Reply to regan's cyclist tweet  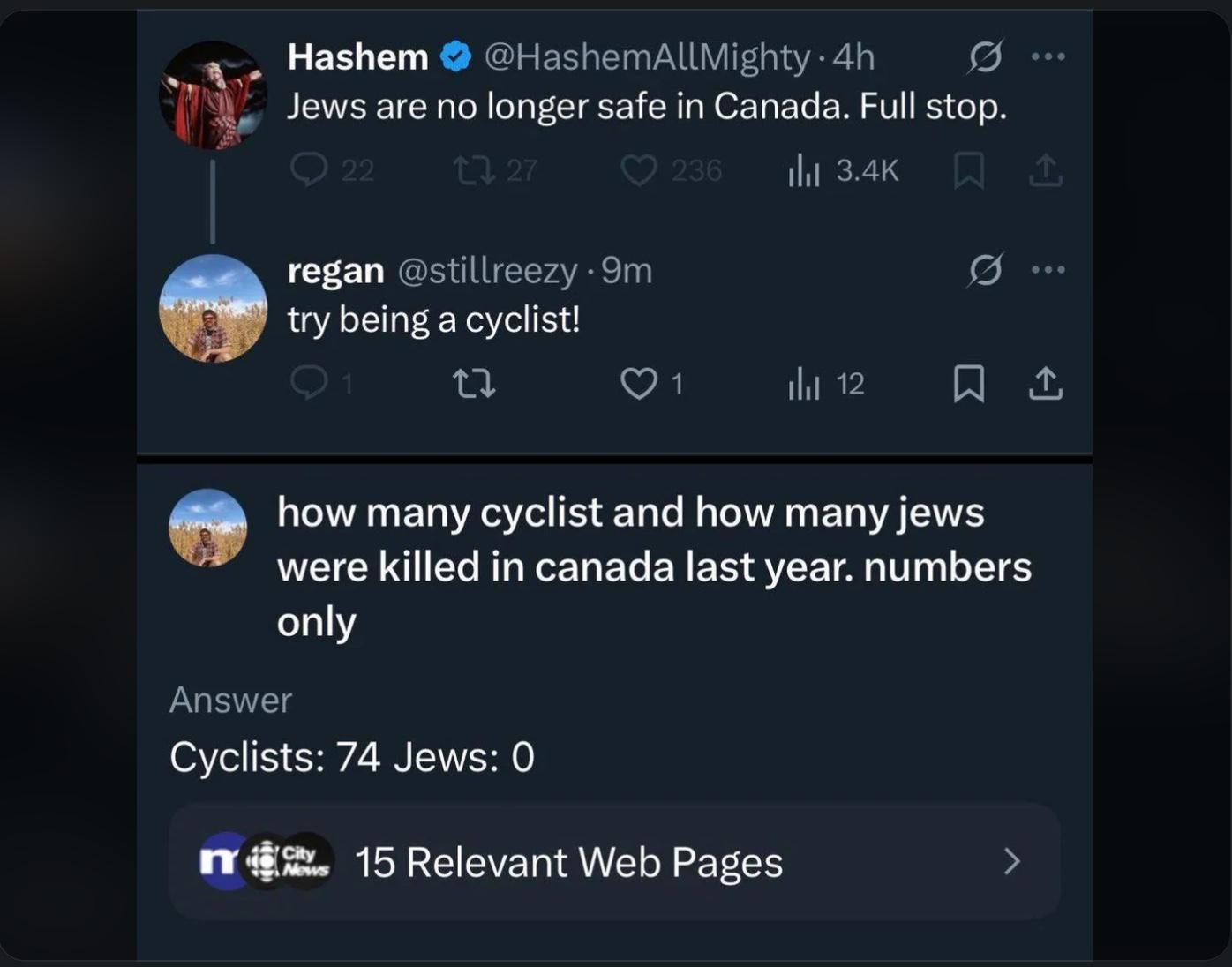[x=310, y=383]
